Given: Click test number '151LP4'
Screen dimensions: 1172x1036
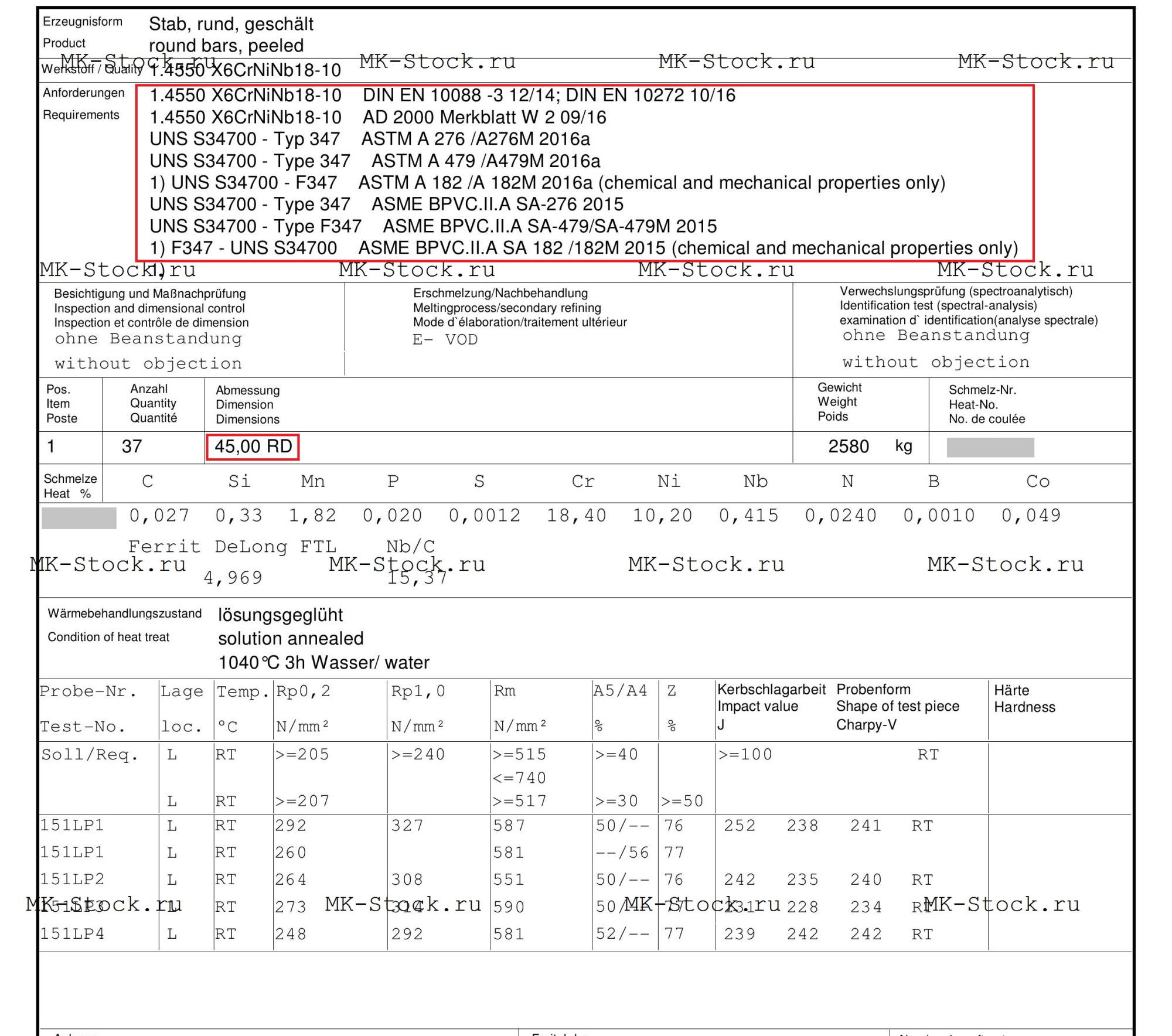Looking at the screenshot, I should point(72,933).
